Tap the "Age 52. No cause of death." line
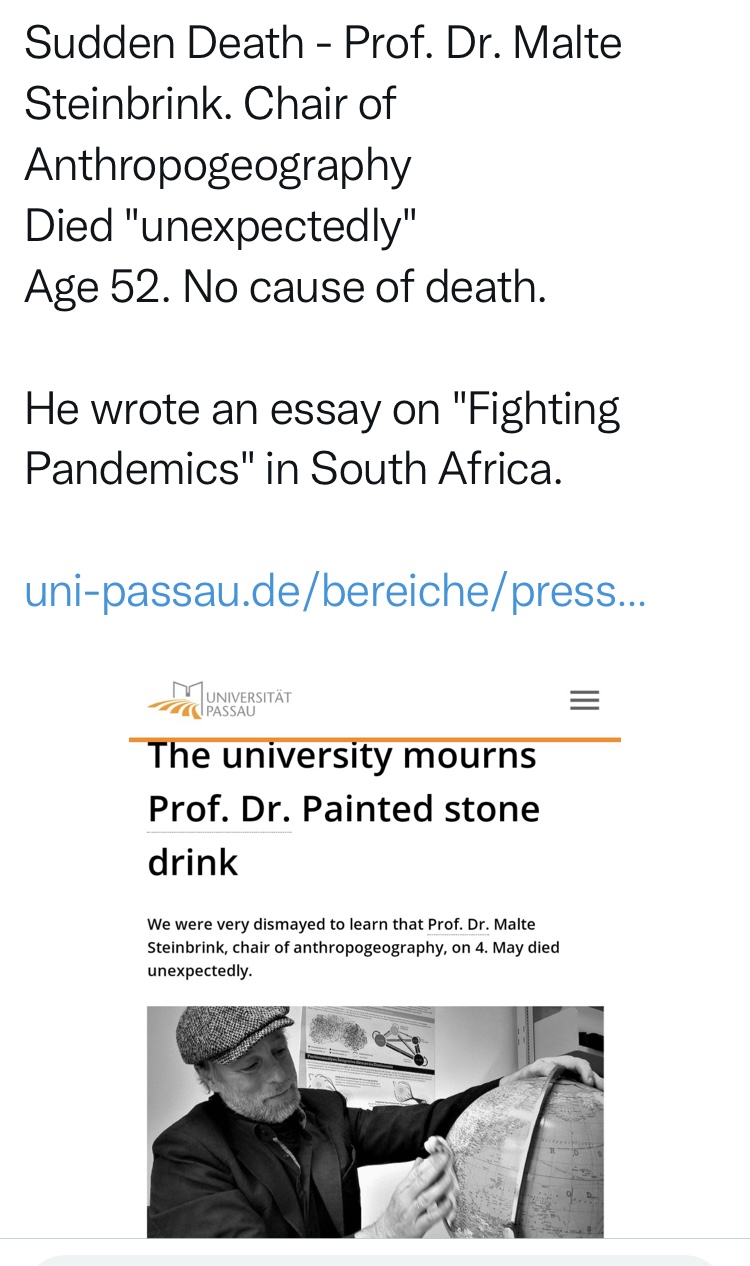This screenshot has width=750, height=1266. (285, 287)
